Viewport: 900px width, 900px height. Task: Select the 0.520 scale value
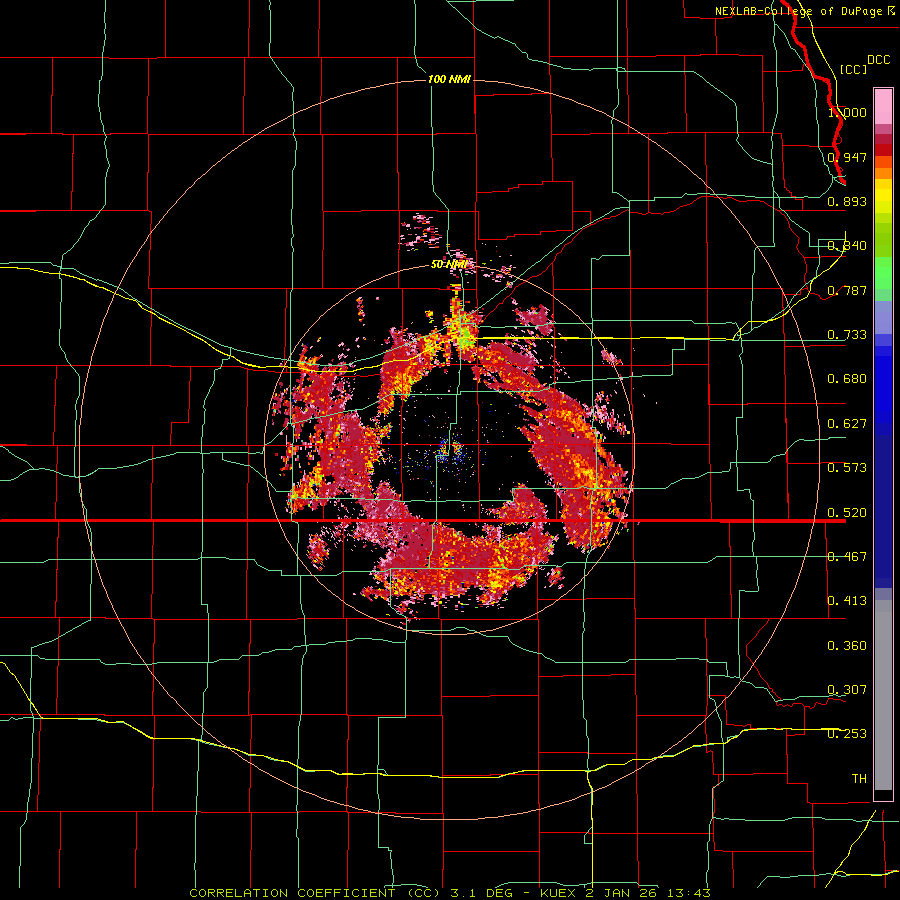coord(847,512)
